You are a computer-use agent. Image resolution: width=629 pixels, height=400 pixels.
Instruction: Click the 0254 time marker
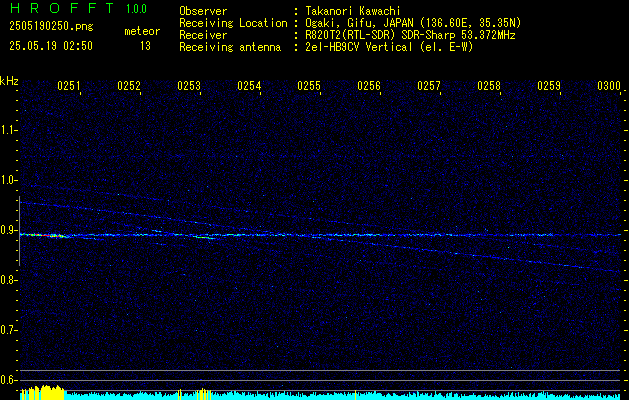249,86
